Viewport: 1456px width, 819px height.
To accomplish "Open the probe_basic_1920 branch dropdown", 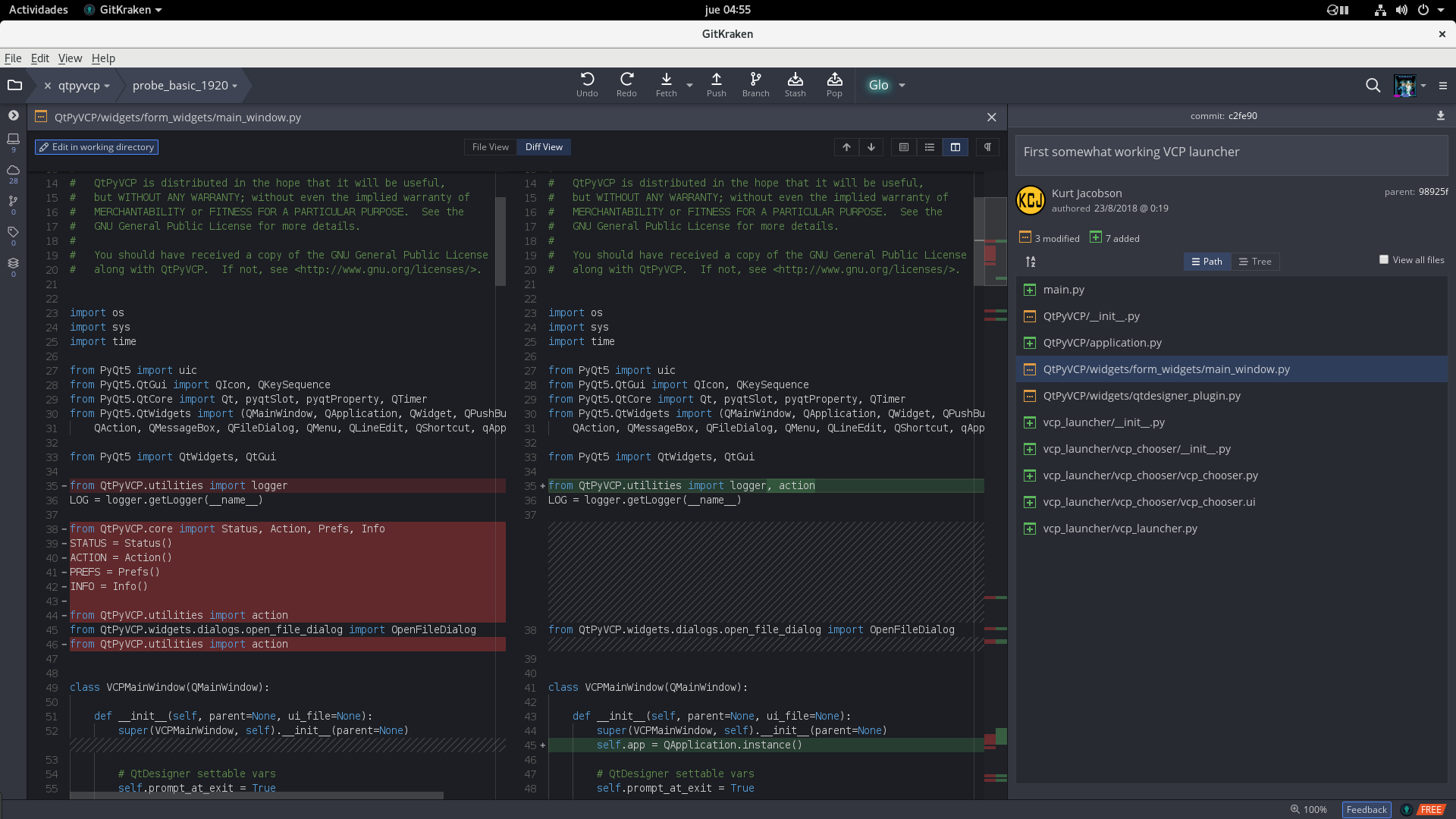I will coord(185,86).
